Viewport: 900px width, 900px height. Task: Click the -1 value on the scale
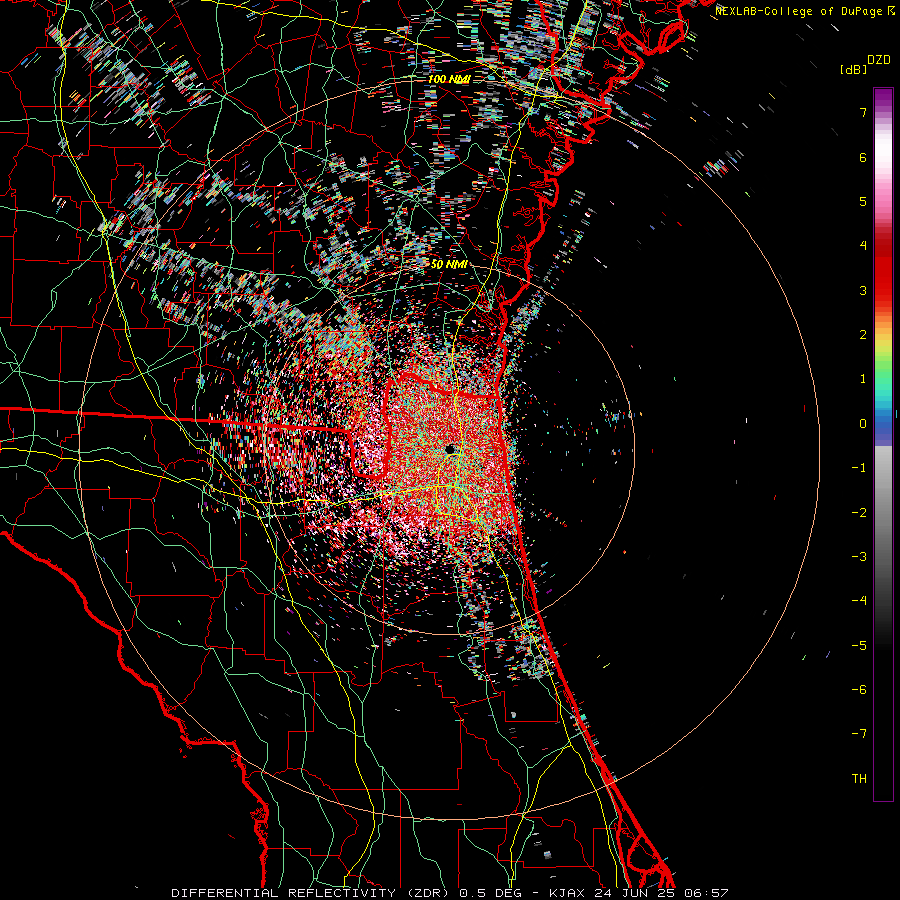[859, 468]
